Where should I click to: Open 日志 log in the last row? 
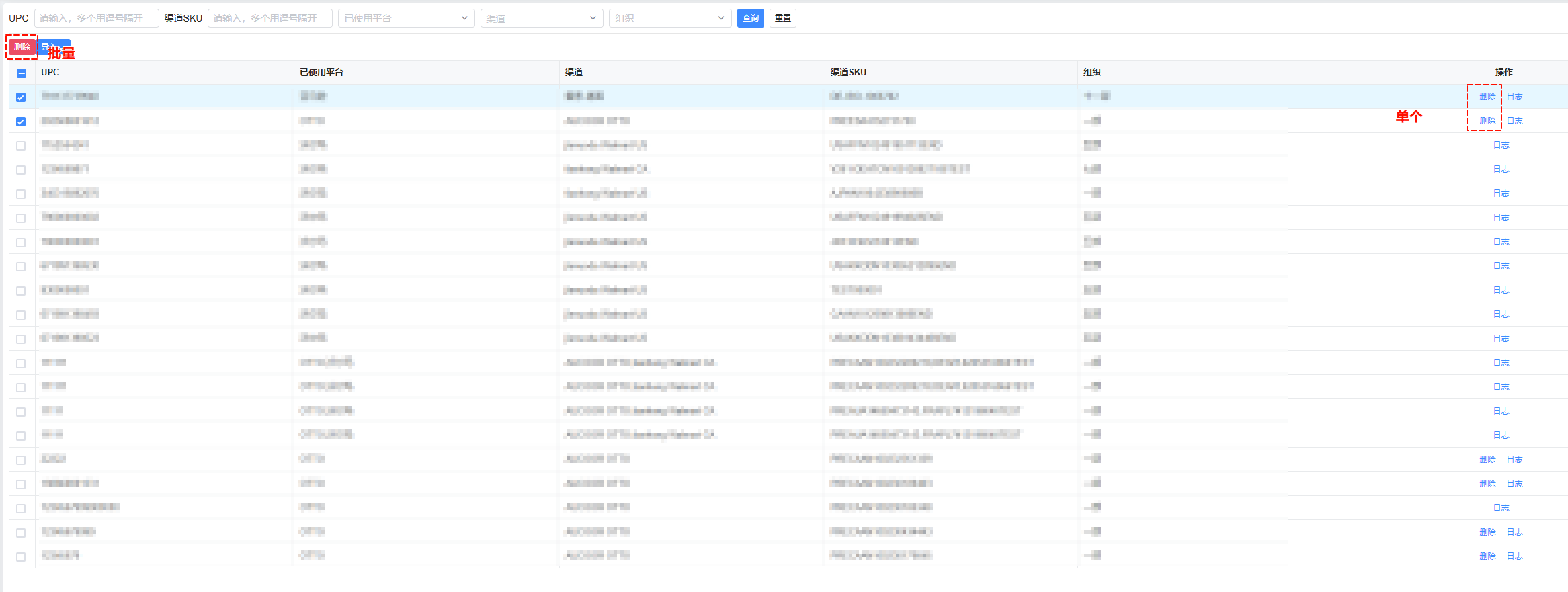click(1514, 556)
